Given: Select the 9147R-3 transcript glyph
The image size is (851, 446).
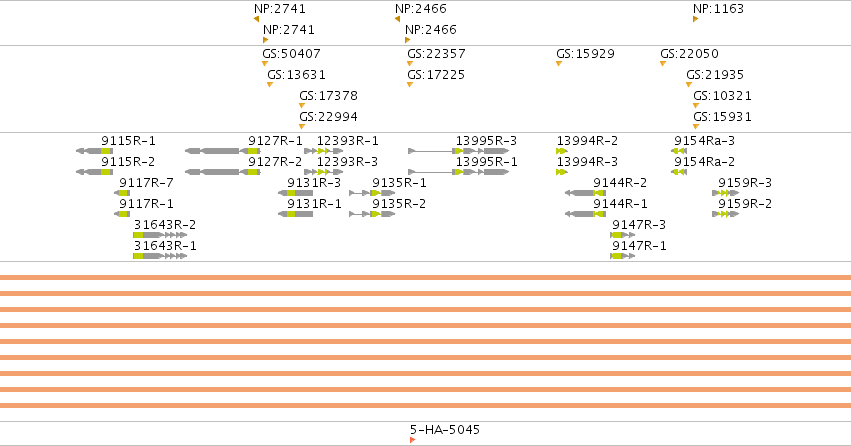Looking at the screenshot, I should coord(623,235).
